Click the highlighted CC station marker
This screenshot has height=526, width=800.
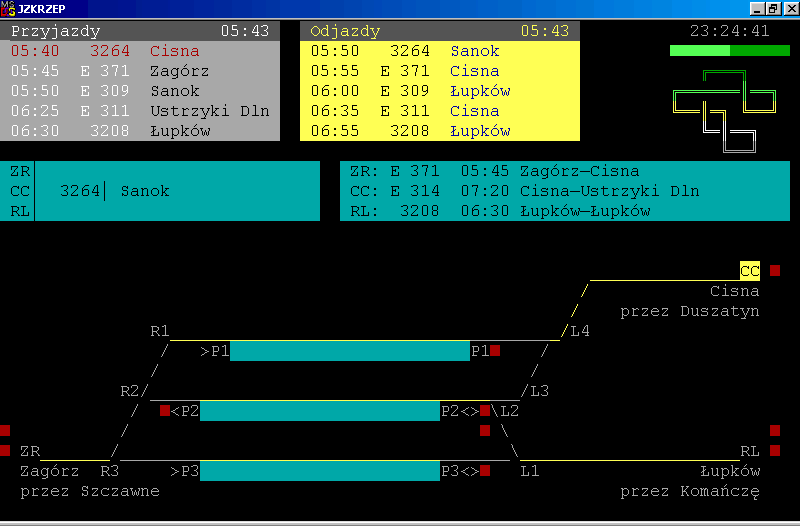coord(750,271)
